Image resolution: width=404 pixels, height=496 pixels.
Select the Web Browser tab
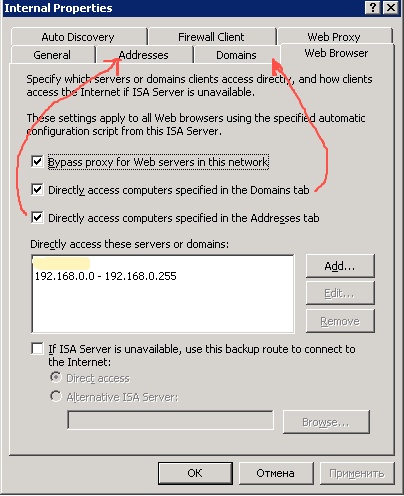pos(336,53)
